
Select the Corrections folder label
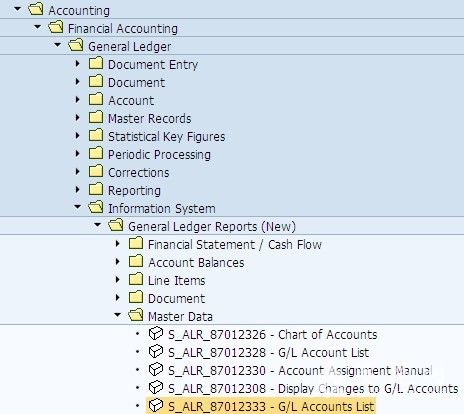pos(139,173)
